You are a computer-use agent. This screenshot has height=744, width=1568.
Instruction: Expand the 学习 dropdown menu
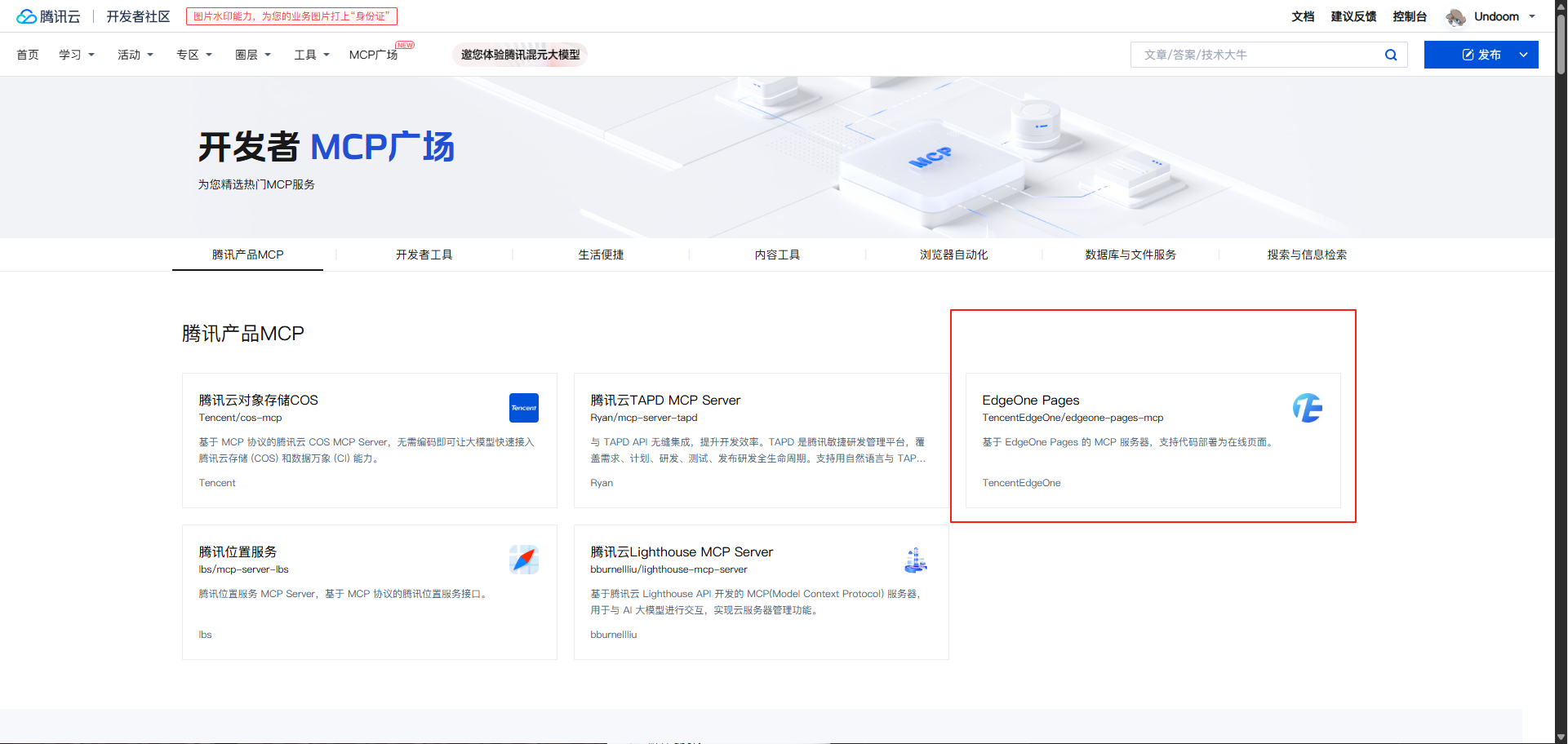point(77,55)
